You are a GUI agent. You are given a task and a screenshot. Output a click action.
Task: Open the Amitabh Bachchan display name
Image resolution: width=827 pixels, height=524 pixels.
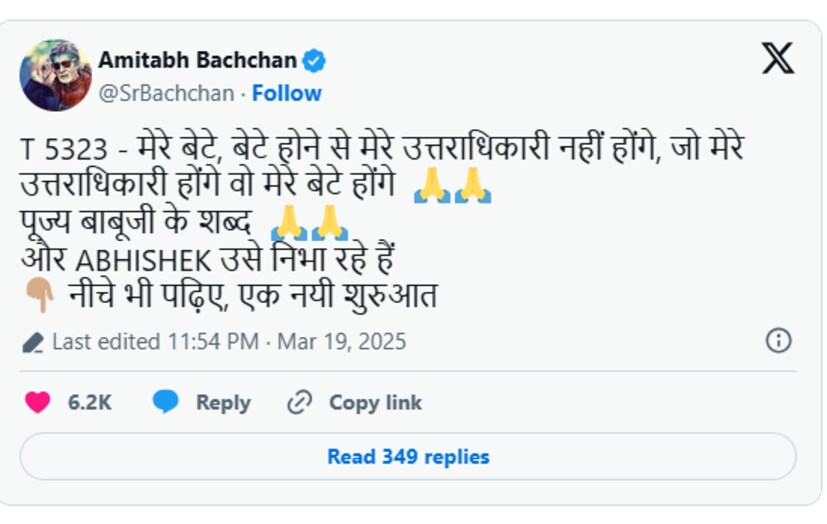197,61
